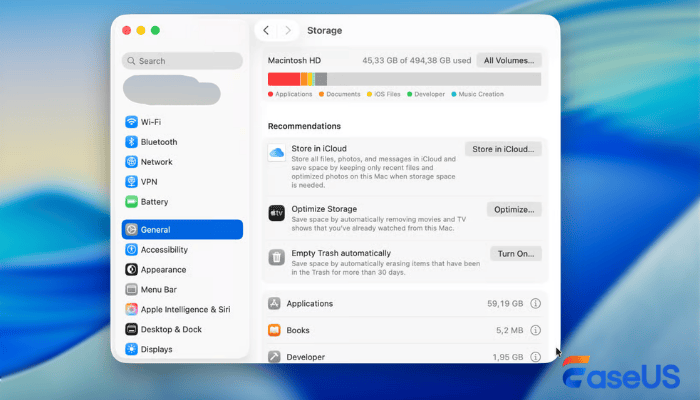
Task: Show info for Applications storage
Action: (x=535, y=304)
